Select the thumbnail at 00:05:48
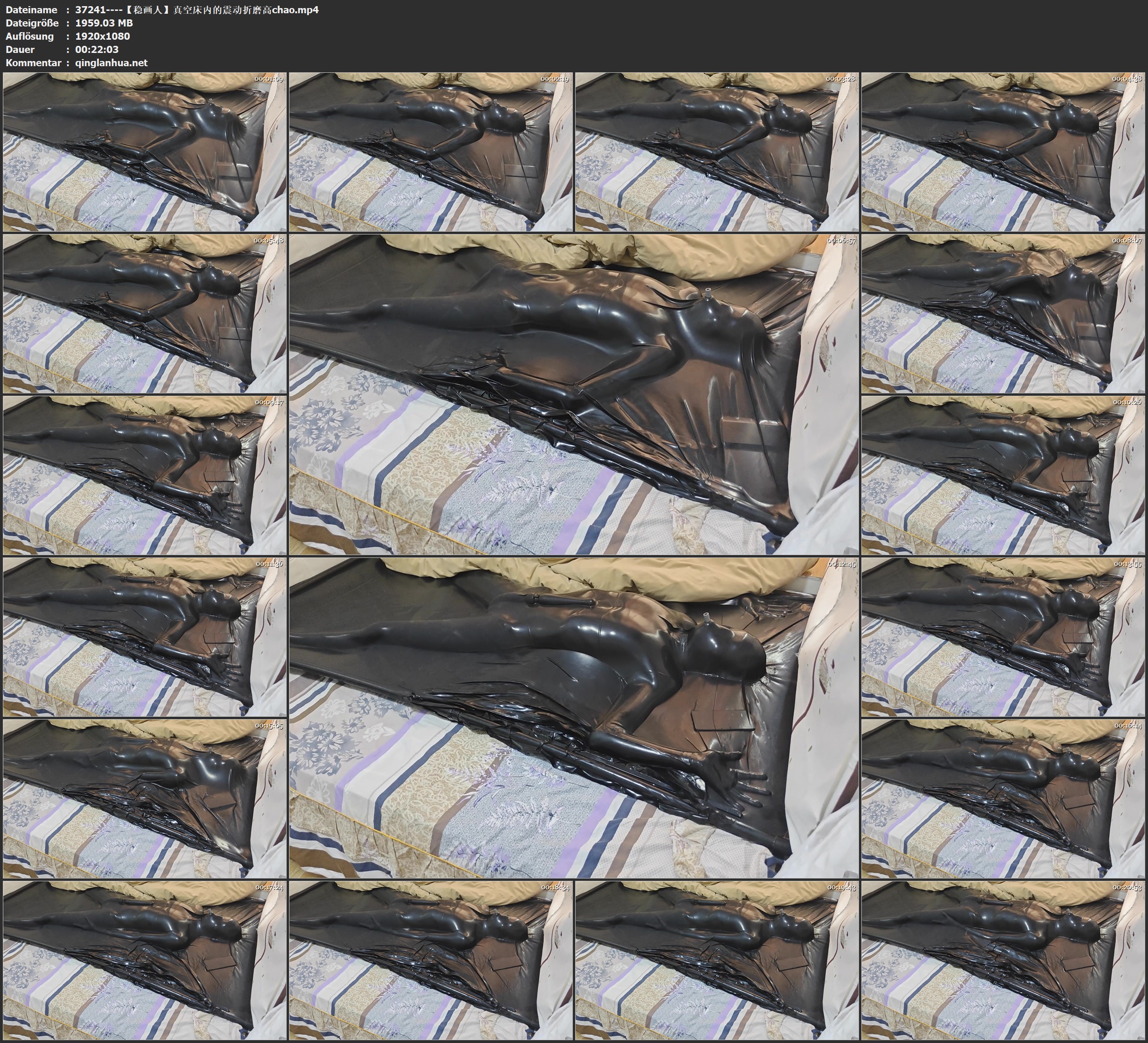Screen dimensions: 1148x1043 pos(145,313)
